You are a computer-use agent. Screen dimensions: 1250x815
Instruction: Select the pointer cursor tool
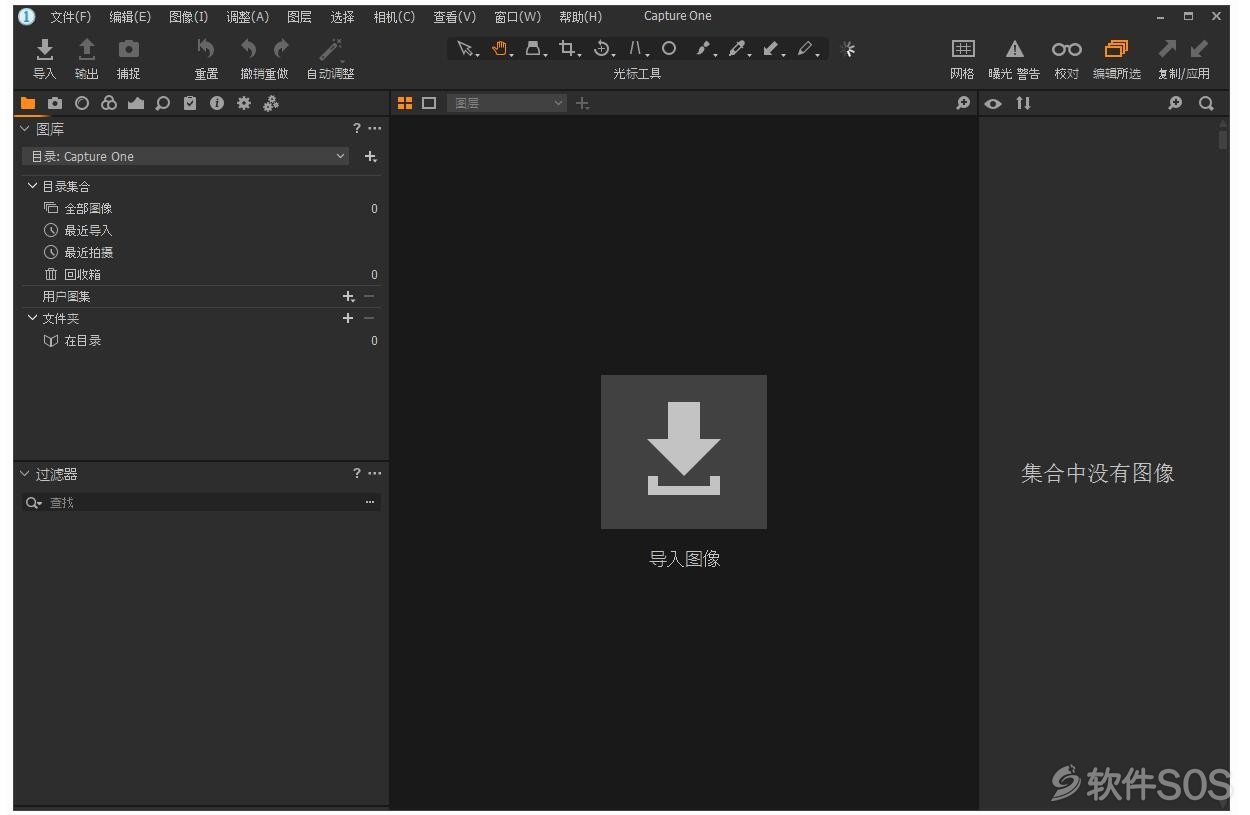466,49
